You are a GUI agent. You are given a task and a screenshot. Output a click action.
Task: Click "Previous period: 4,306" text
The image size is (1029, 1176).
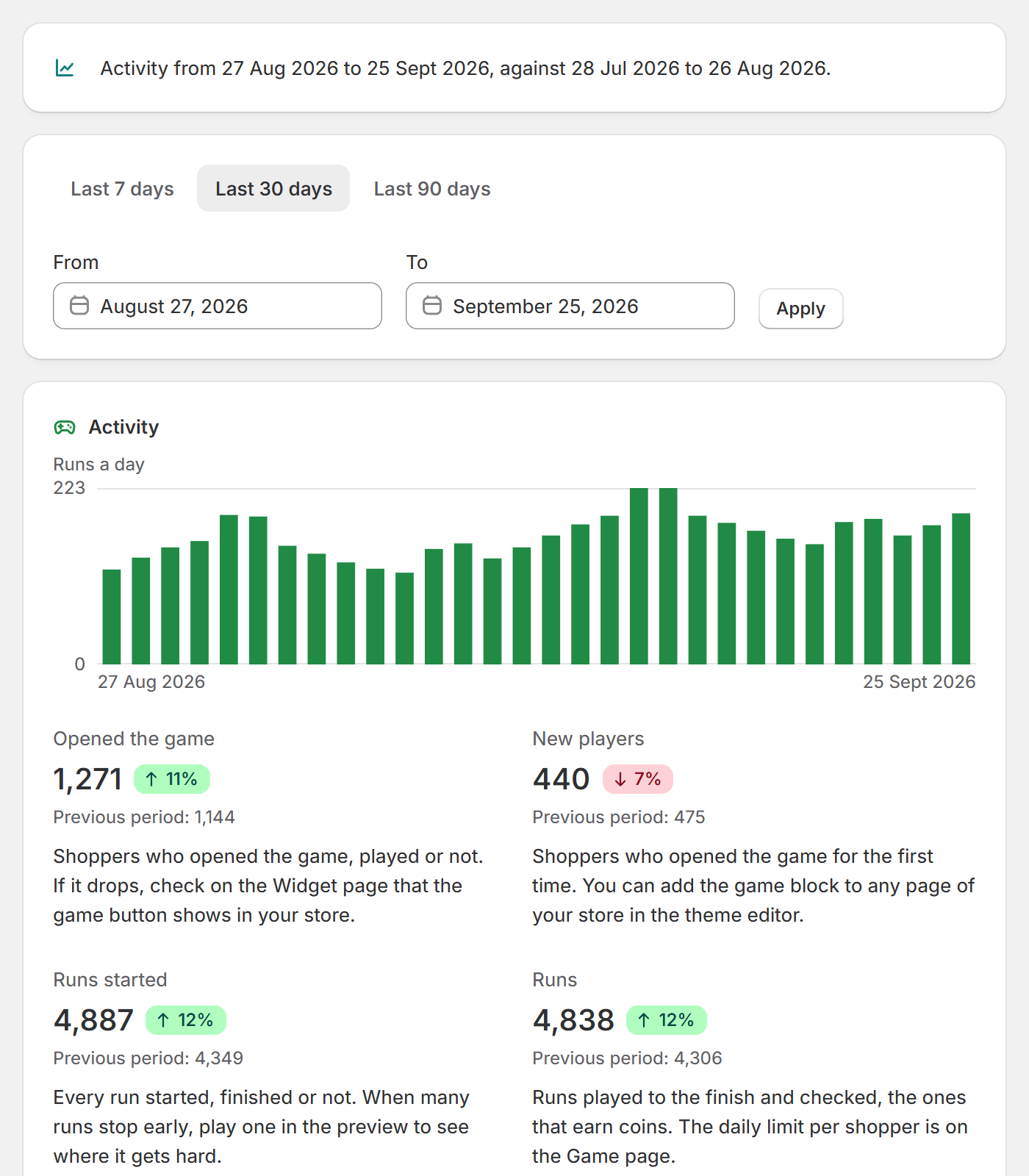pyautogui.click(x=628, y=1058)
